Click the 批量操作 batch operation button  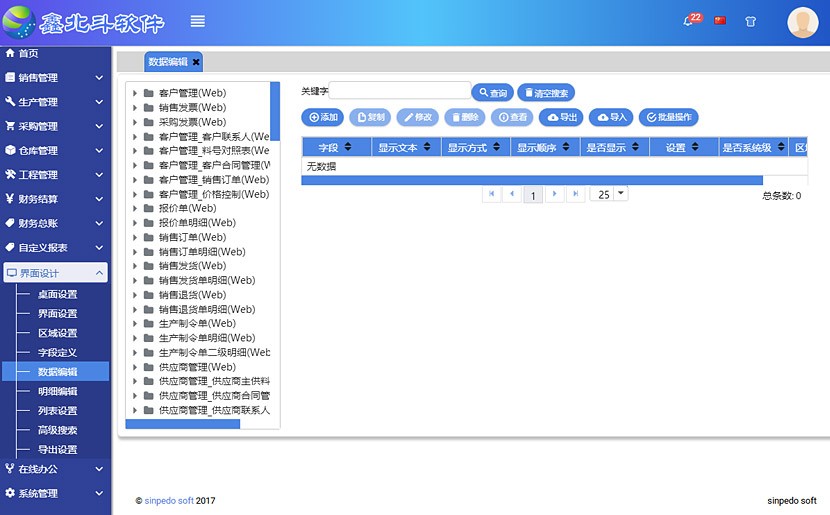(668, 117)
